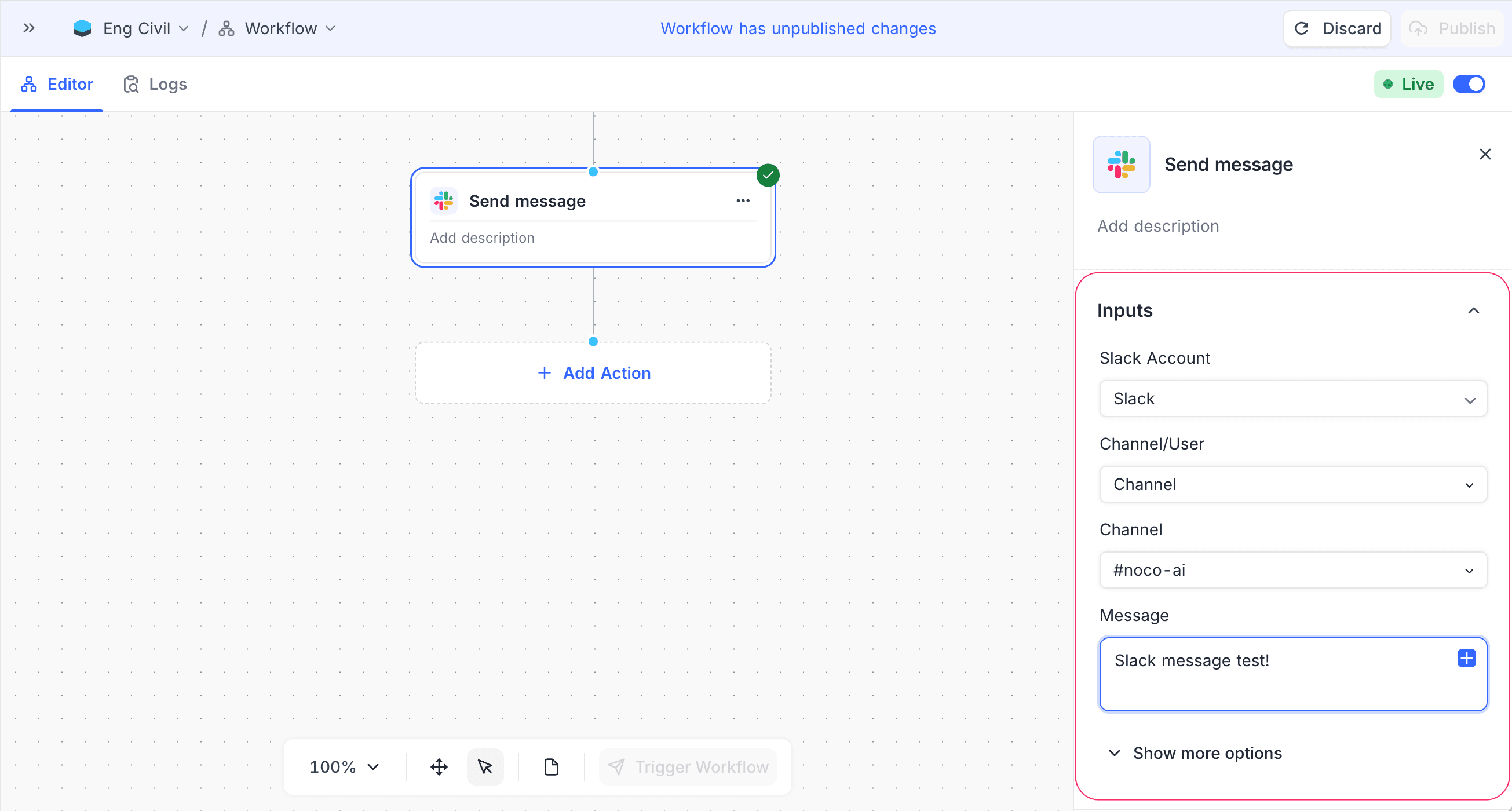This screenshot has height=811, width=1512.
Task: Select the cursor tool in the canvas toolbar
Action: pos(485,766)
